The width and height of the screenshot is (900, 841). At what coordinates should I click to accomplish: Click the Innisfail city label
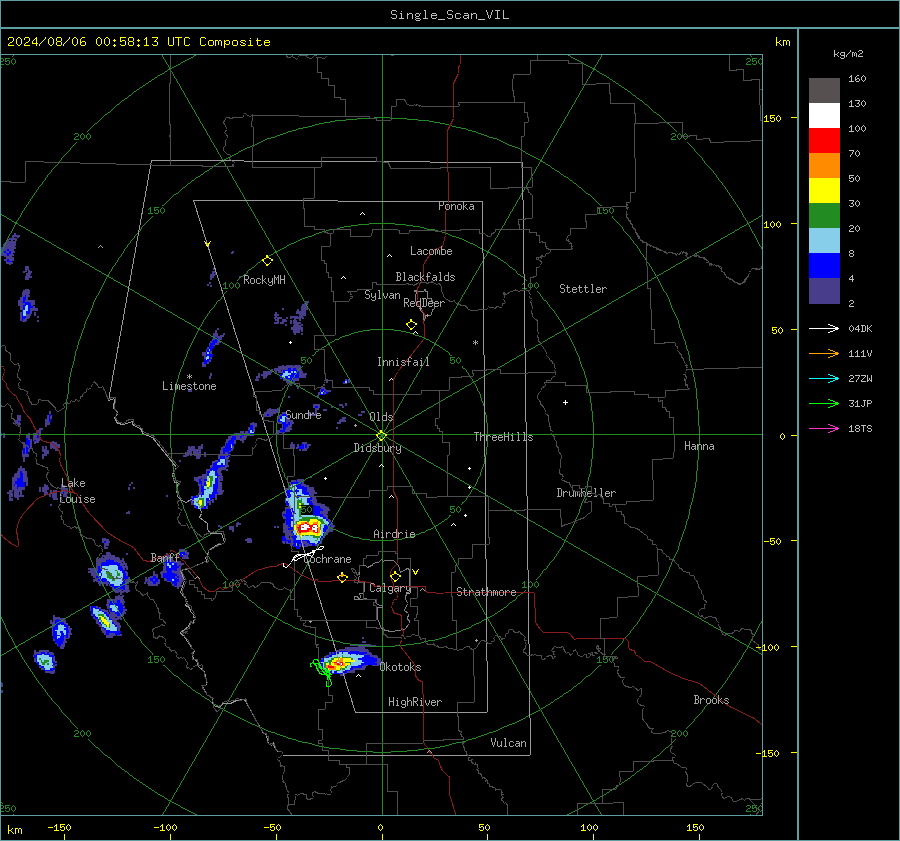coord(403,362)
